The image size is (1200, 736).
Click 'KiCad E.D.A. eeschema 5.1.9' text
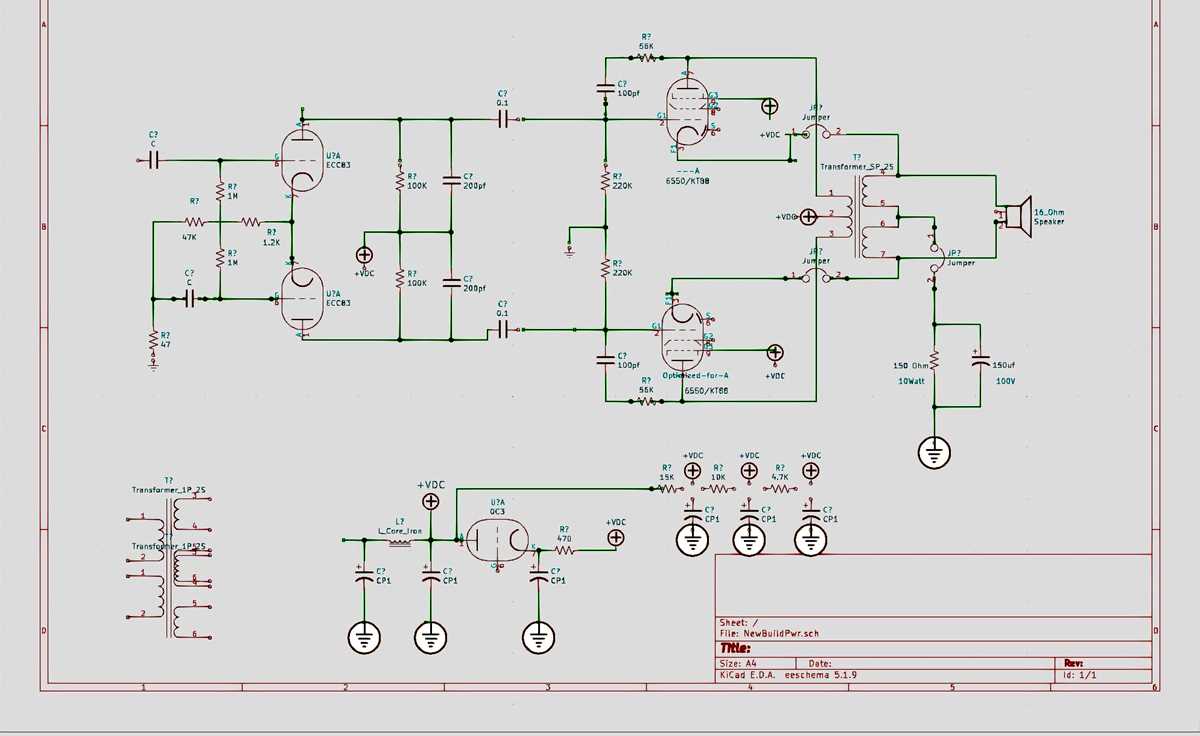click(x=788, y=675)
